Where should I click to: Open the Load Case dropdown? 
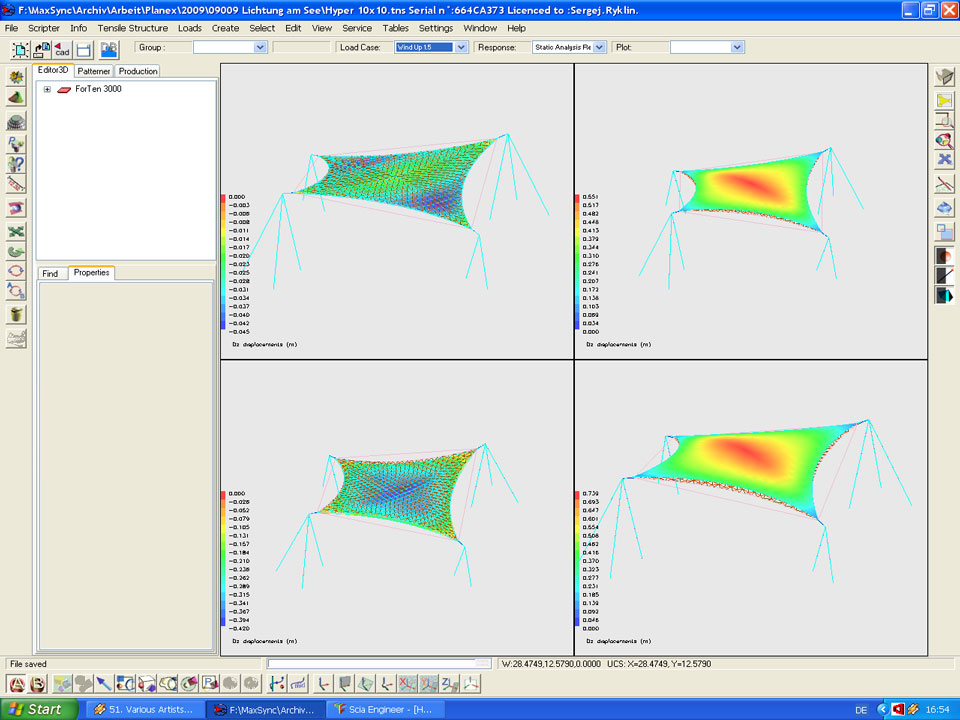[x=431, y=47]
